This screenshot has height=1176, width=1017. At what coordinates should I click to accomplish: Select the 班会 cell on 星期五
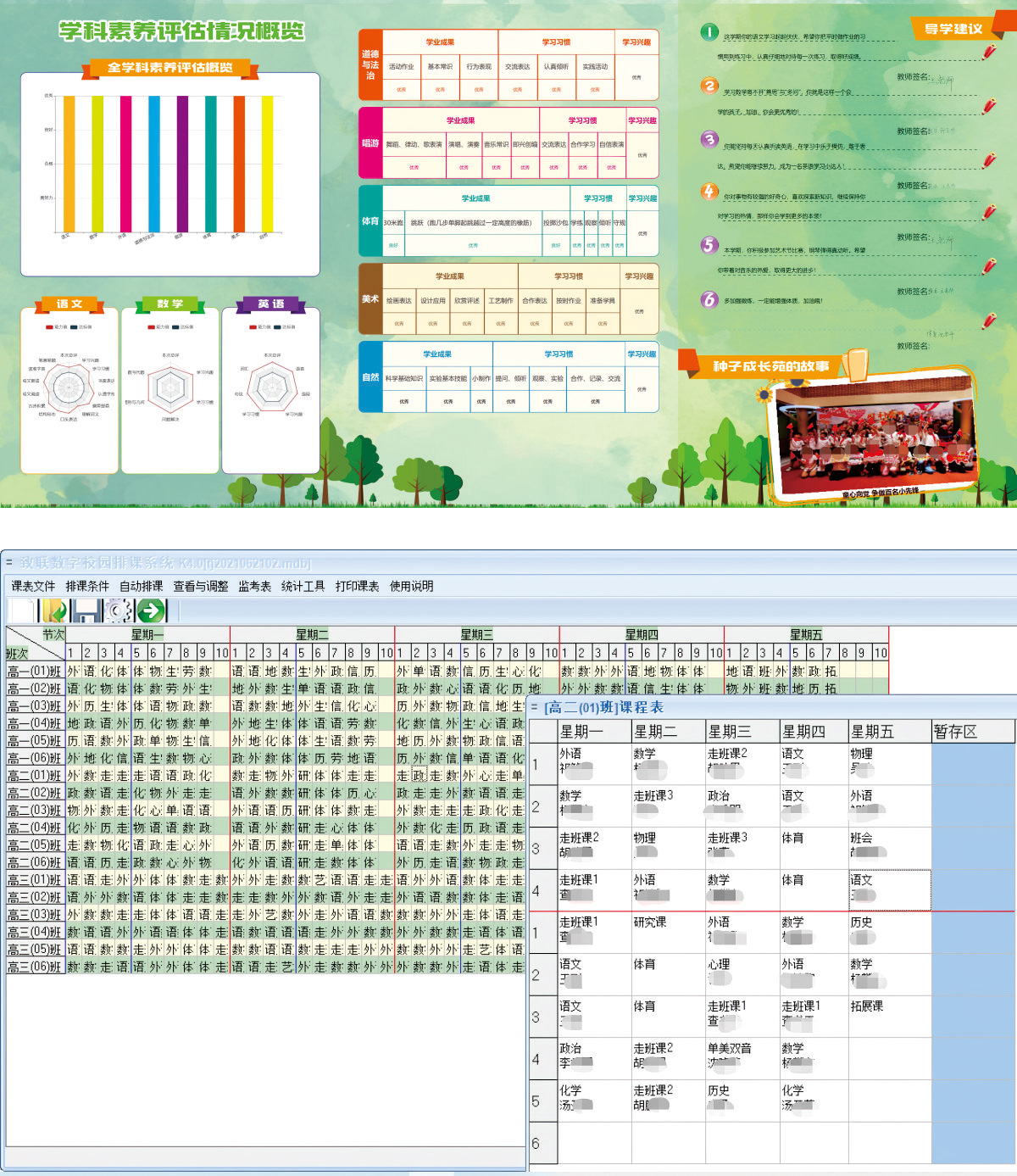click(890, 848)
